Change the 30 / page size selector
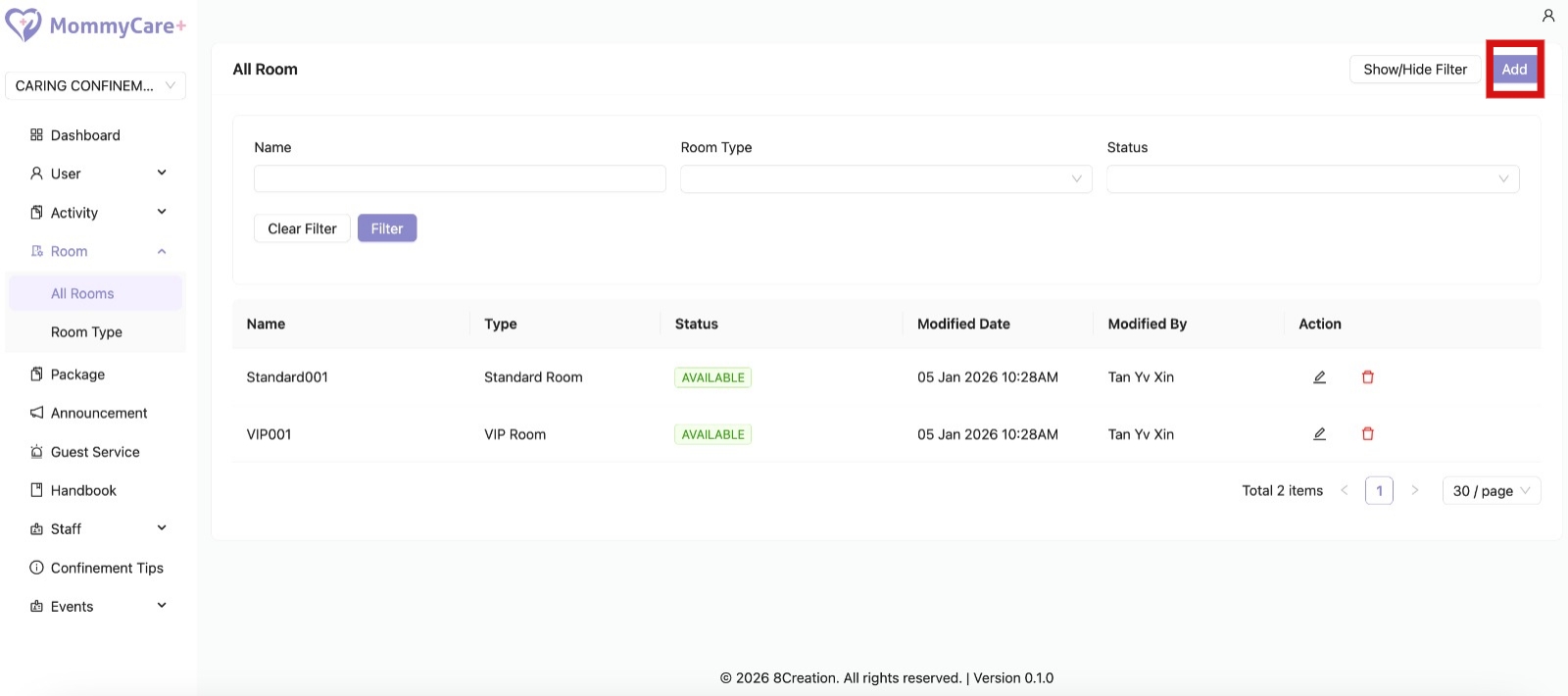 click(x=1491, y=491)
